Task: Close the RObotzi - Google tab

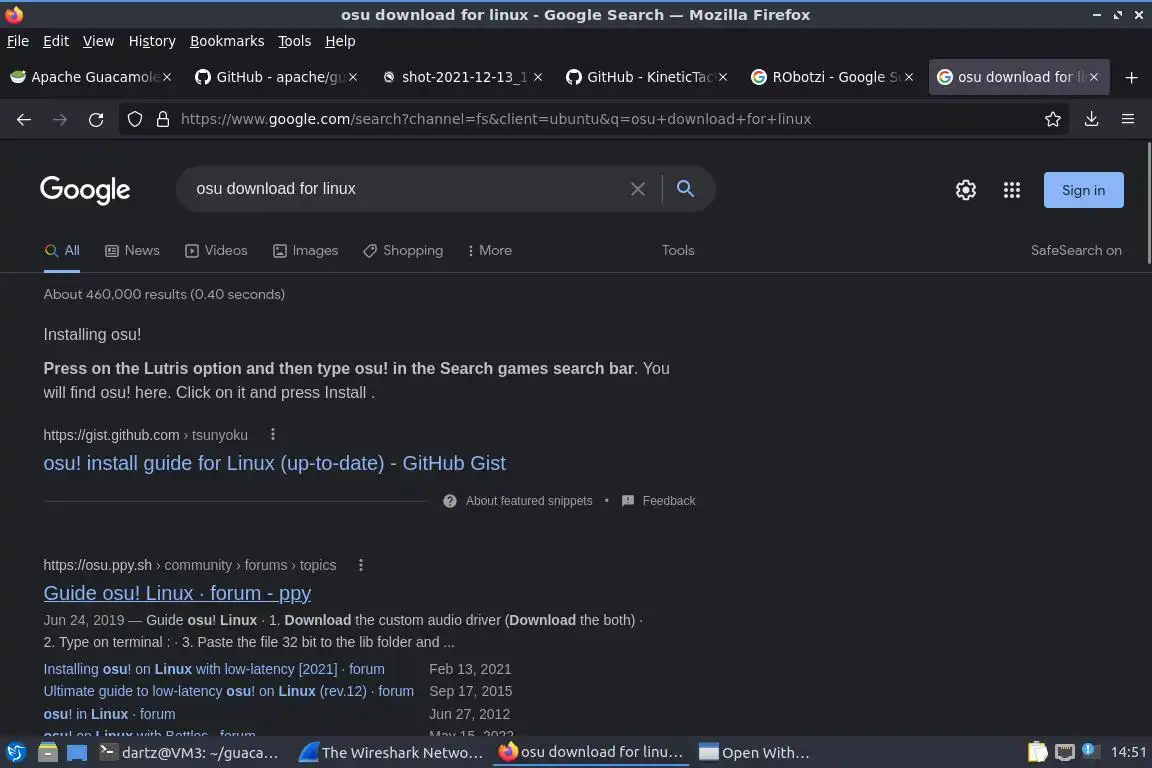Action: (909, 77)
